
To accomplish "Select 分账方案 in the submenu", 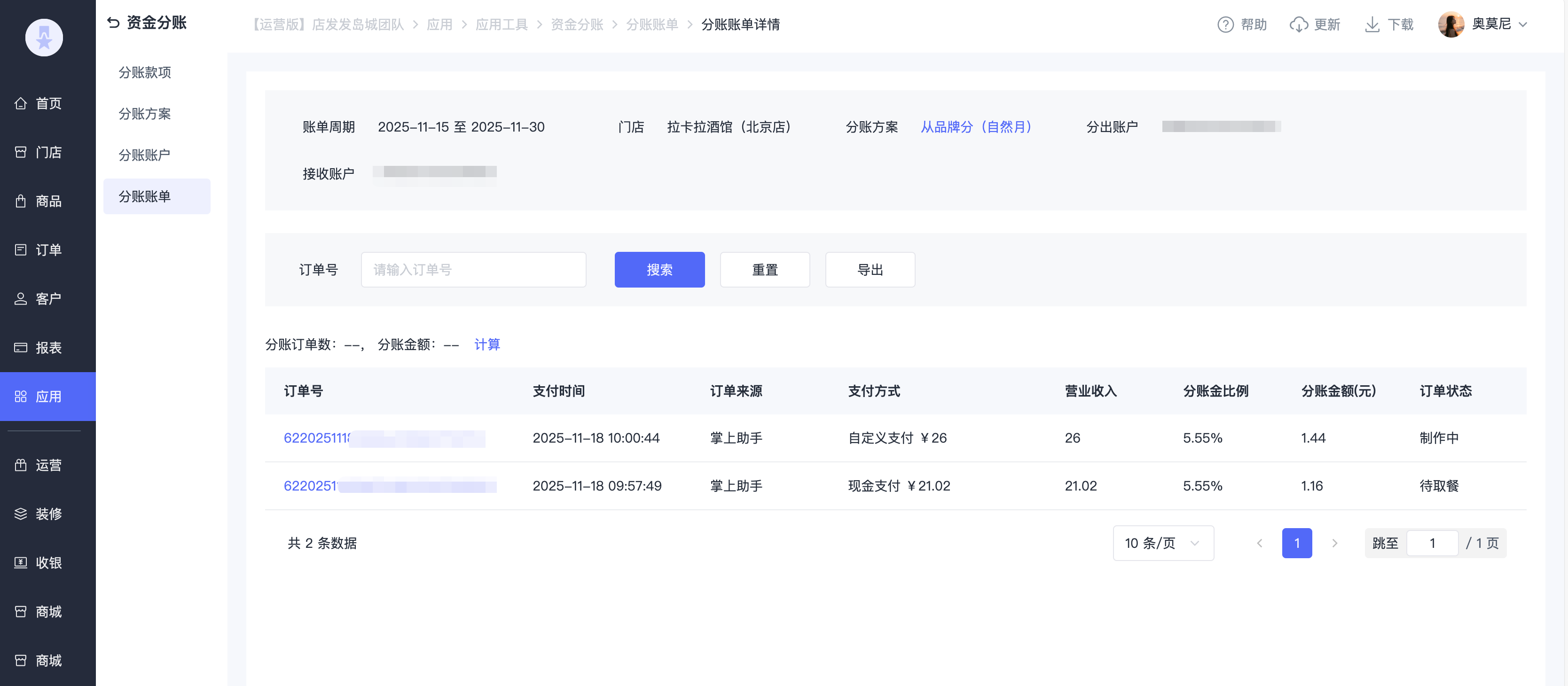I will tap(145, 114).
